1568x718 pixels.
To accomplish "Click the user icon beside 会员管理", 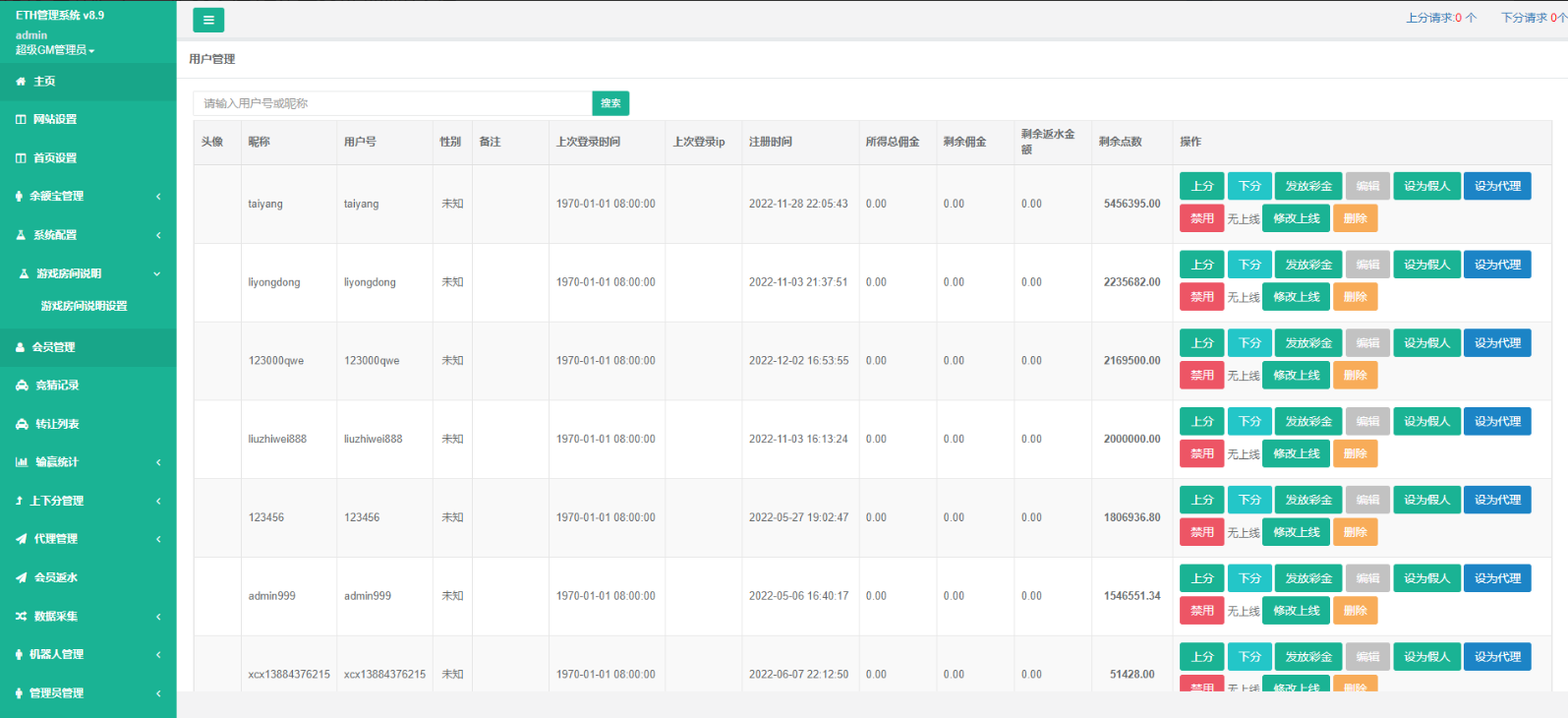I will click(21, 347).
